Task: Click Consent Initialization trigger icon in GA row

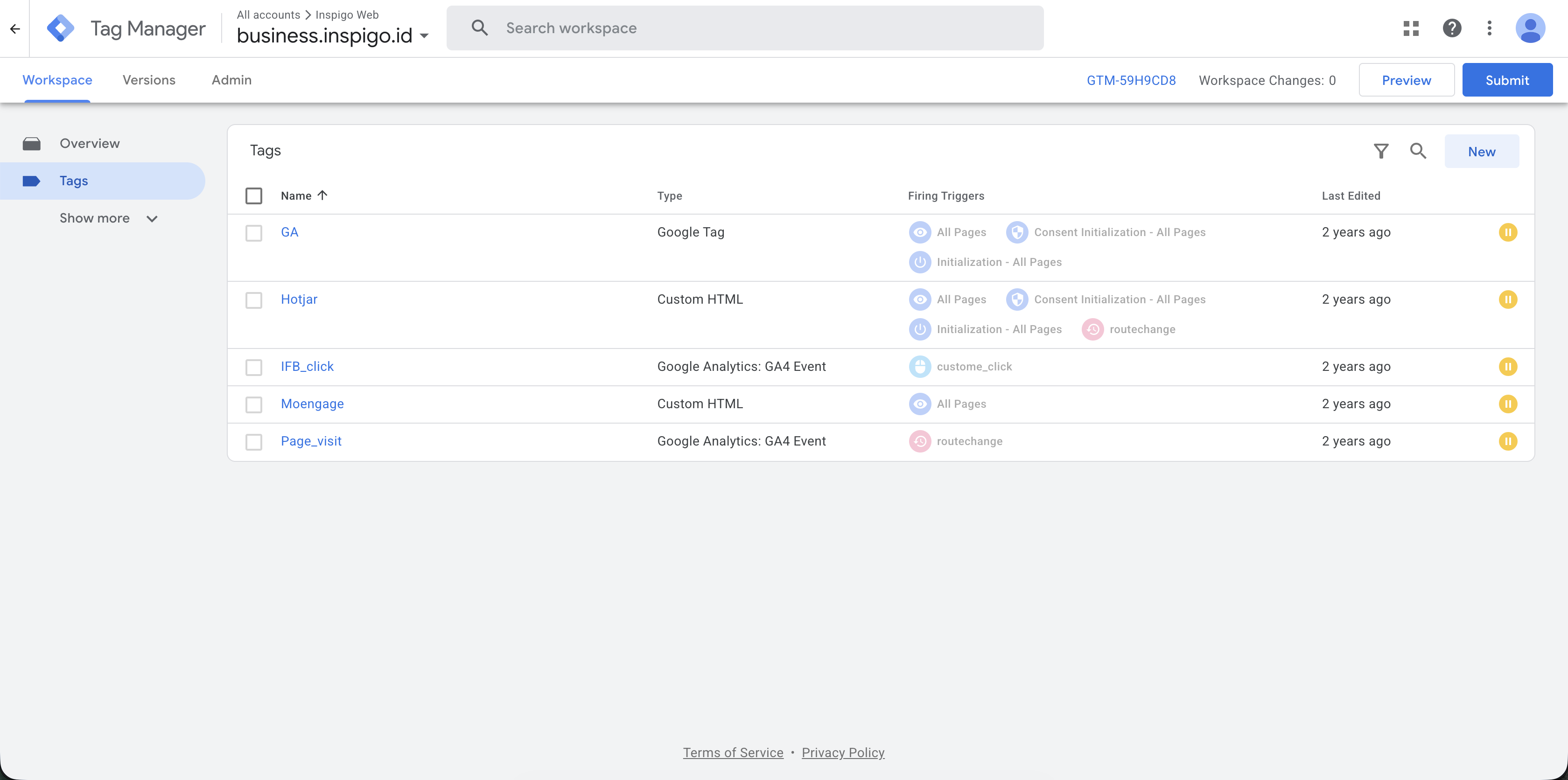Action: (x=1016, y=232)
